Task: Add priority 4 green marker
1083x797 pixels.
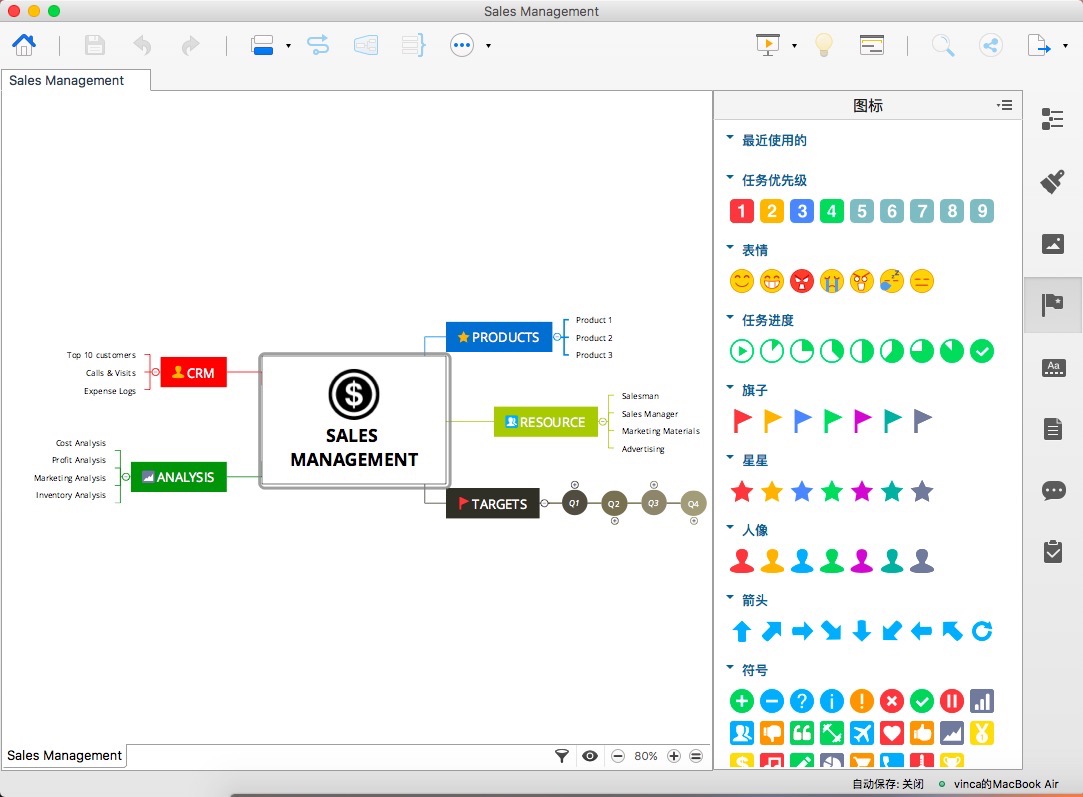Action: coord(832,211)
